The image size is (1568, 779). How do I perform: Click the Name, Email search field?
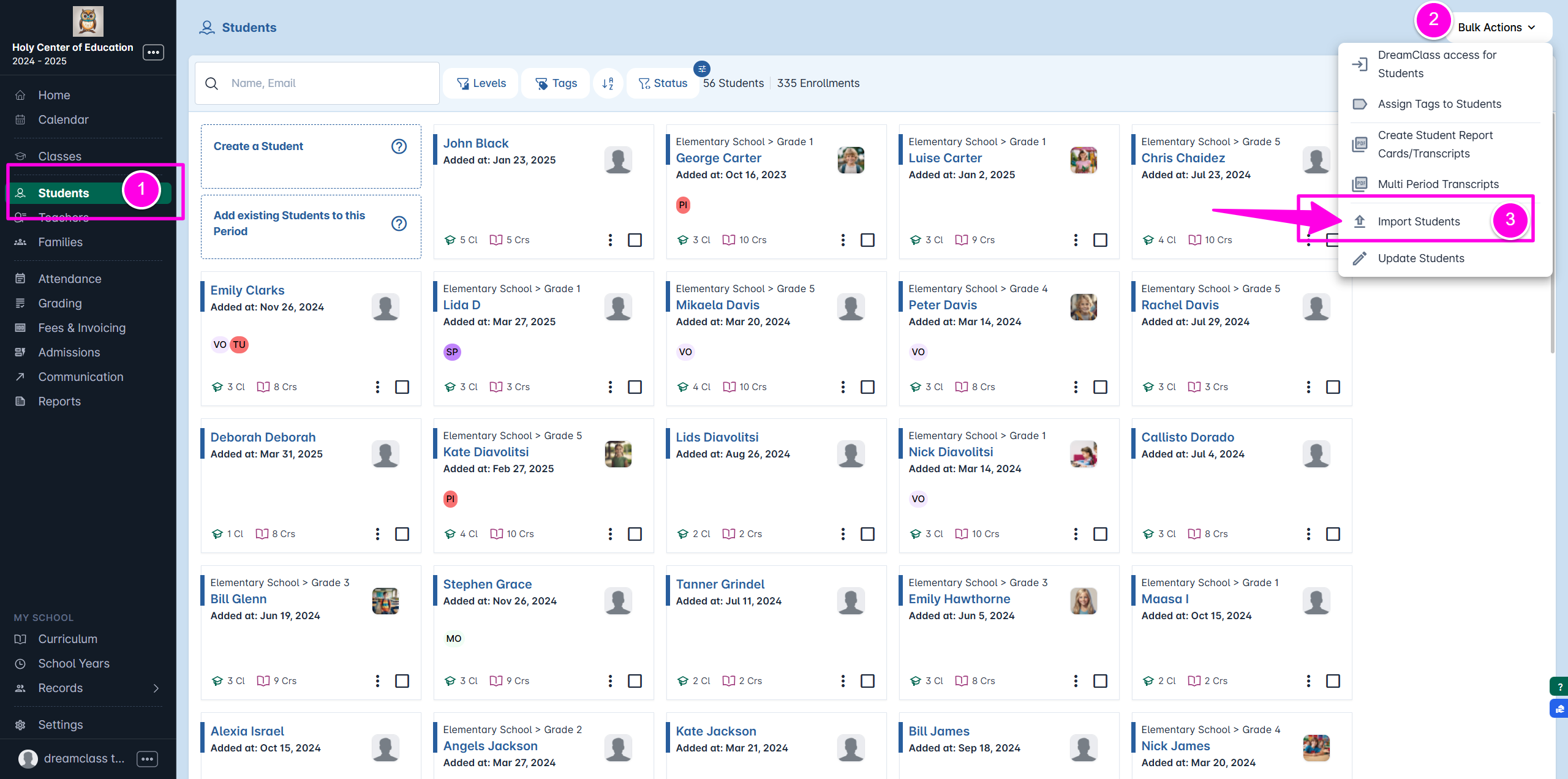pyautogui.click(x=317, y=83)
